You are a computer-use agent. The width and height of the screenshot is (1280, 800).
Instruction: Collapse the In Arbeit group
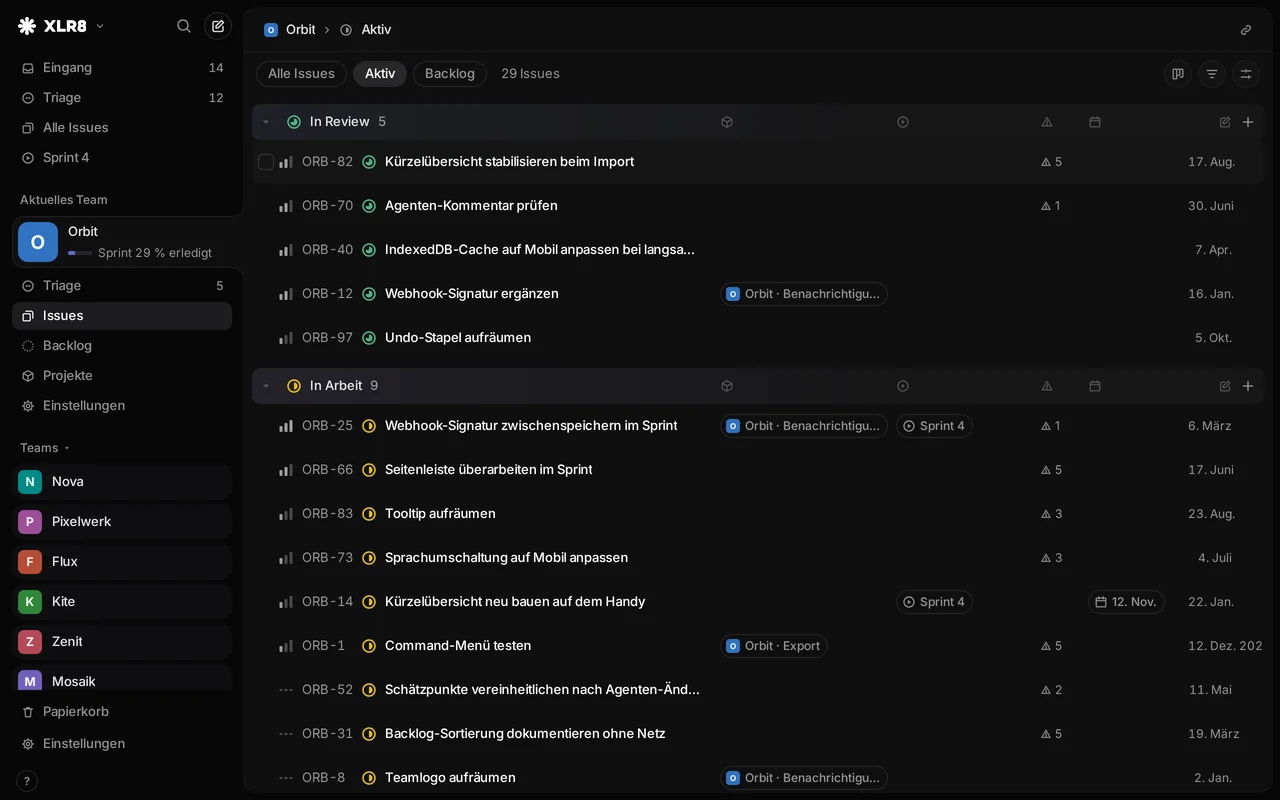pos(266,386)
